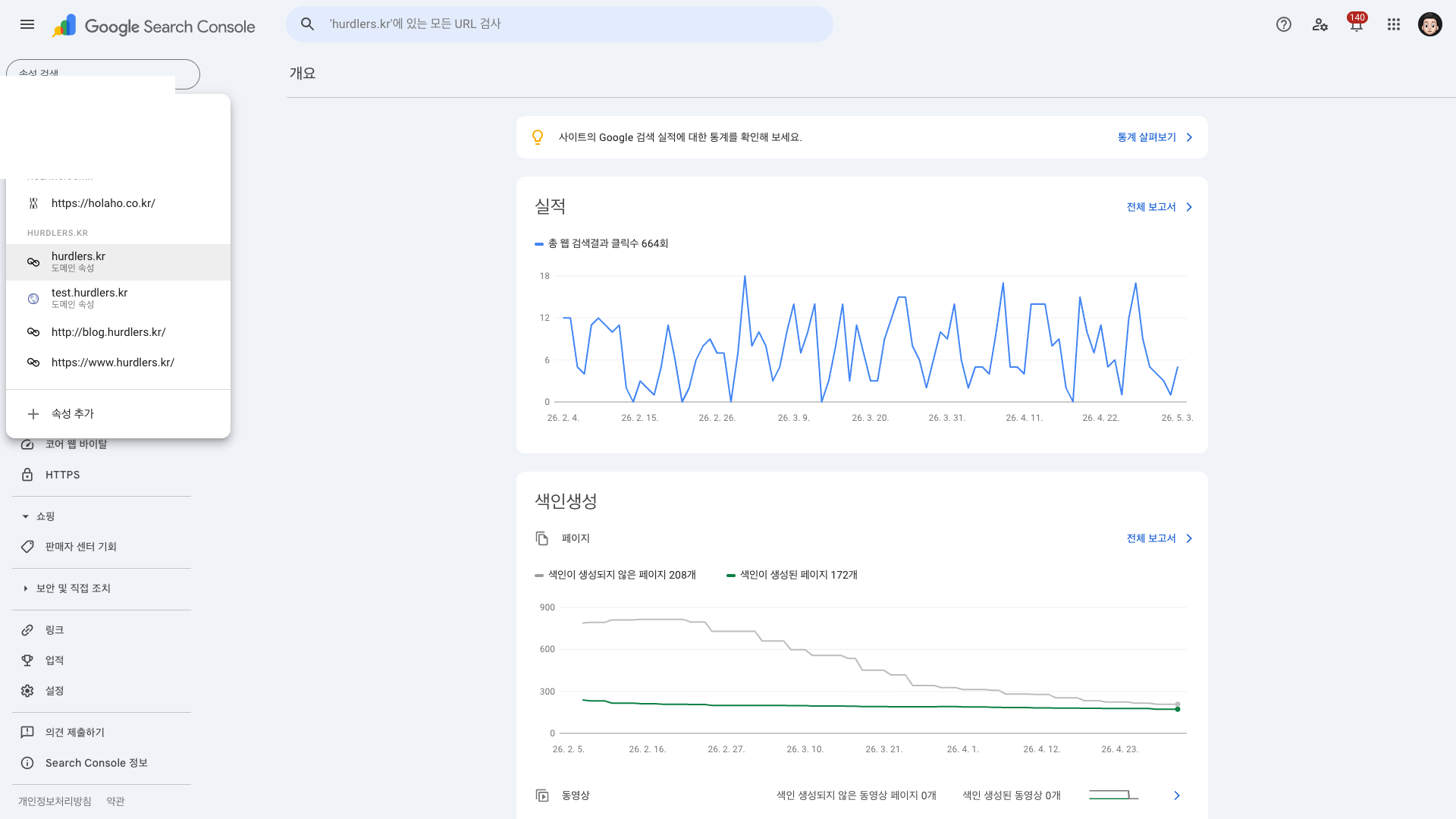Image resolution: width=1456 pixels, height=819 pixels.
Task: Click the 동영상 sparkline thumbnail
Action: coord(1114,795)
